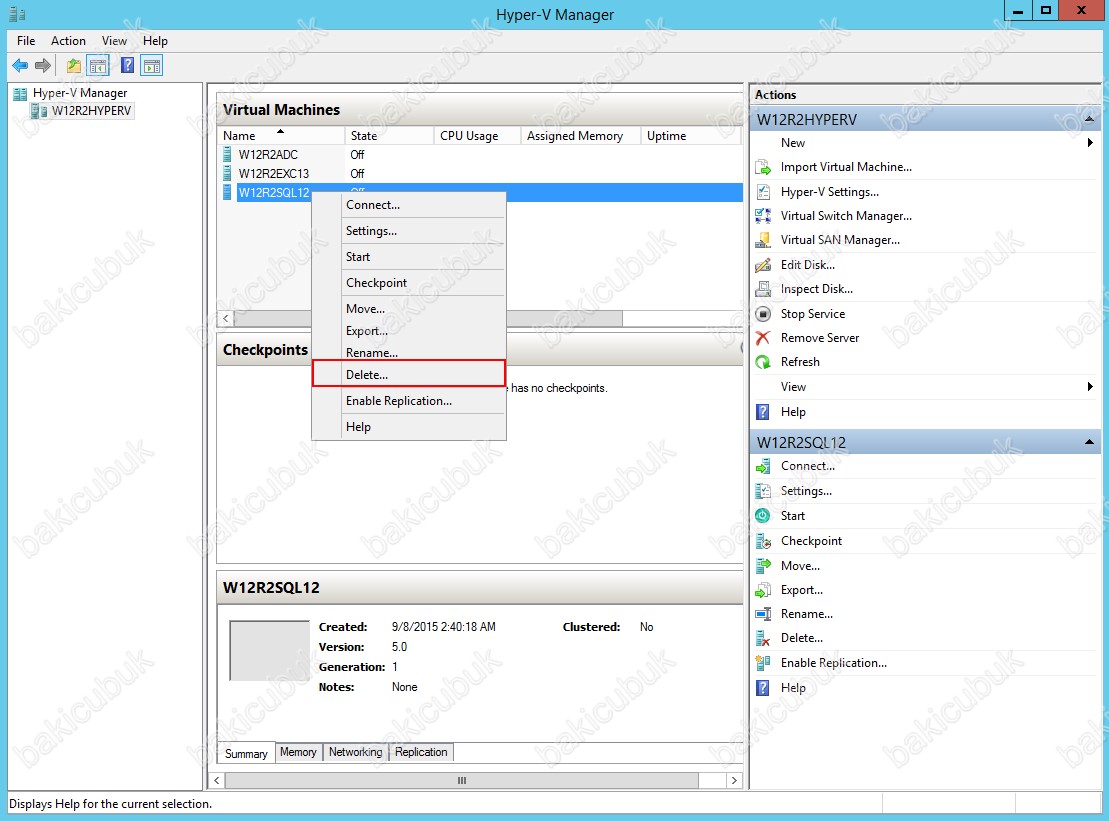This screenshot has width=1109, height=821.
Task: Click the Show/Hide Action Pane toolbar icon
Action: point(151,66)
